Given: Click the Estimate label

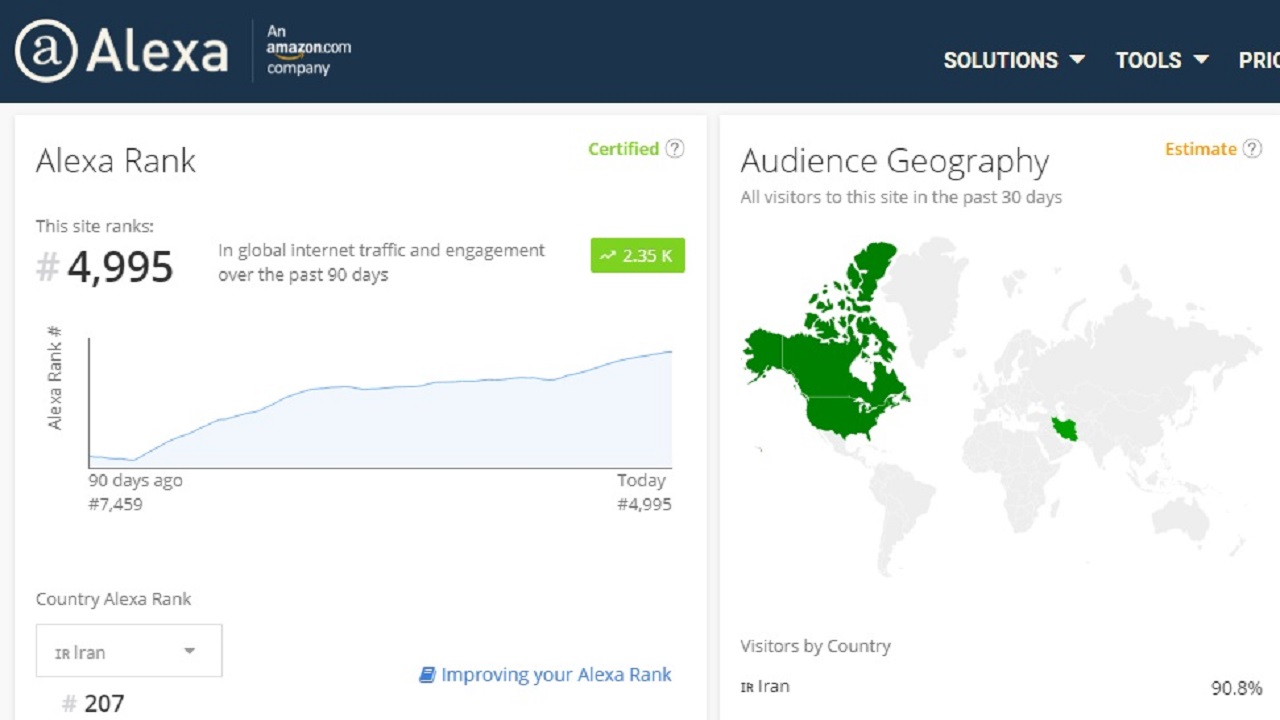Looking at the screenshot, I should [x=1201, y=149].
